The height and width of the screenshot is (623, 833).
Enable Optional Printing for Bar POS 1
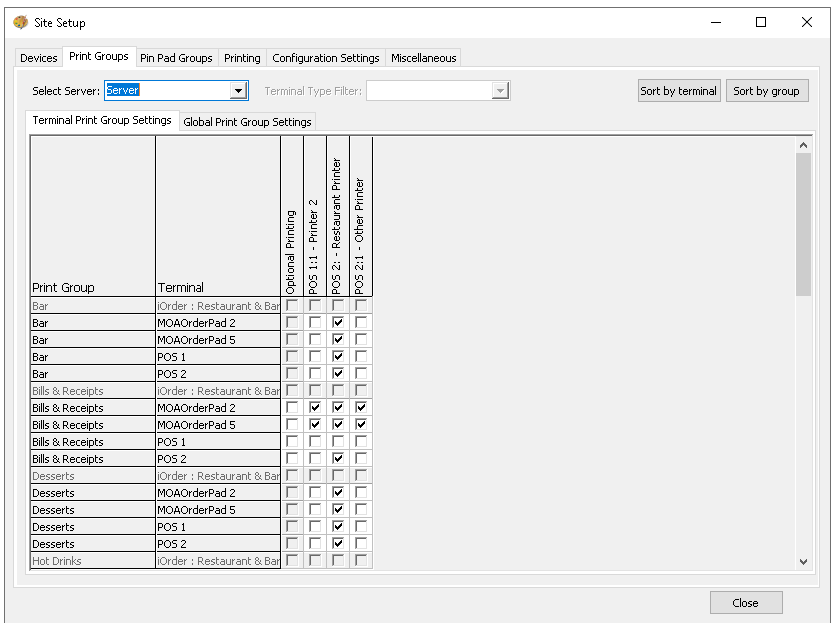tap(292, 357)
